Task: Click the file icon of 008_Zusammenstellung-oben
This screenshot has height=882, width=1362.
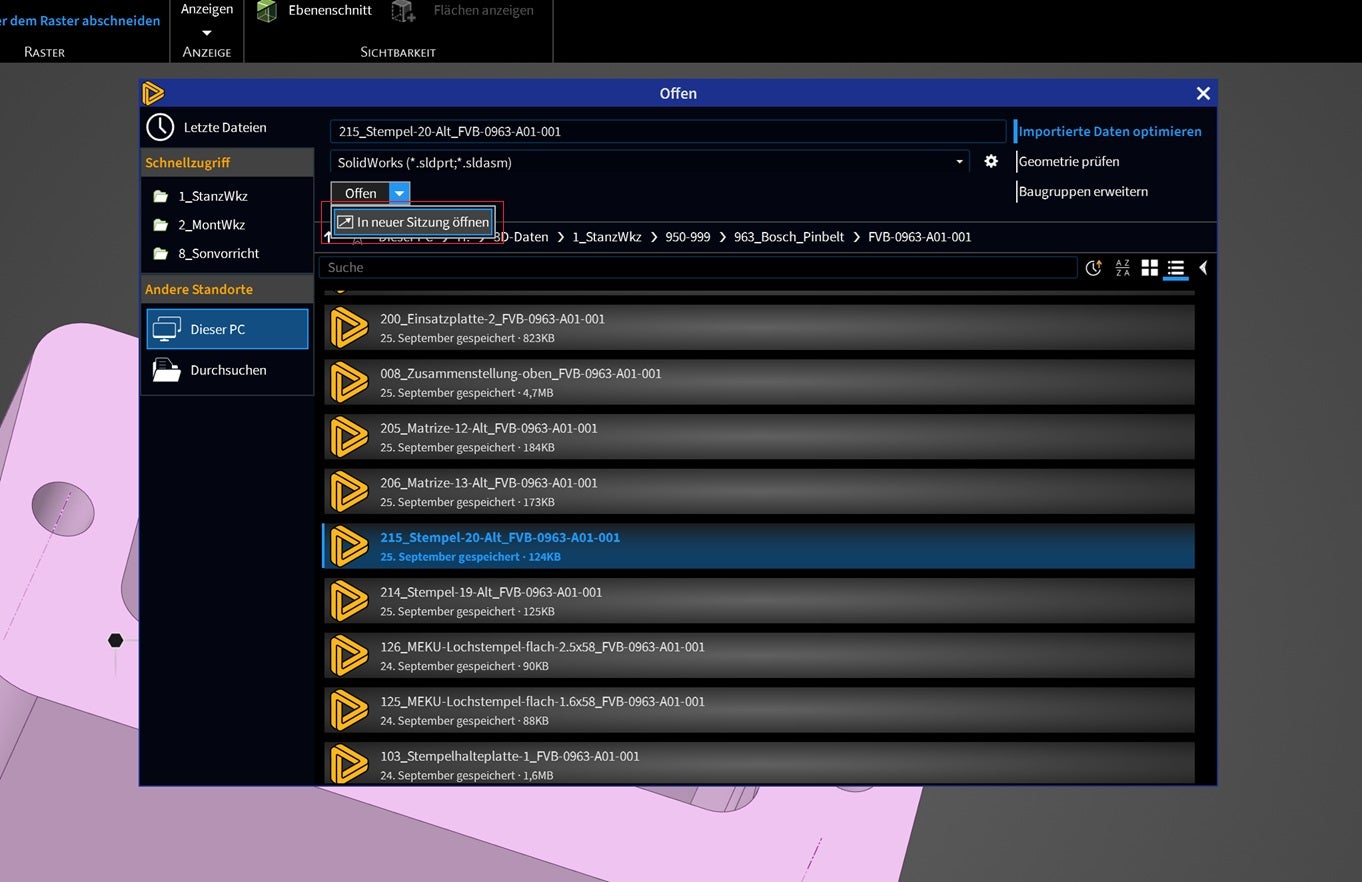Action: [349, 383]
